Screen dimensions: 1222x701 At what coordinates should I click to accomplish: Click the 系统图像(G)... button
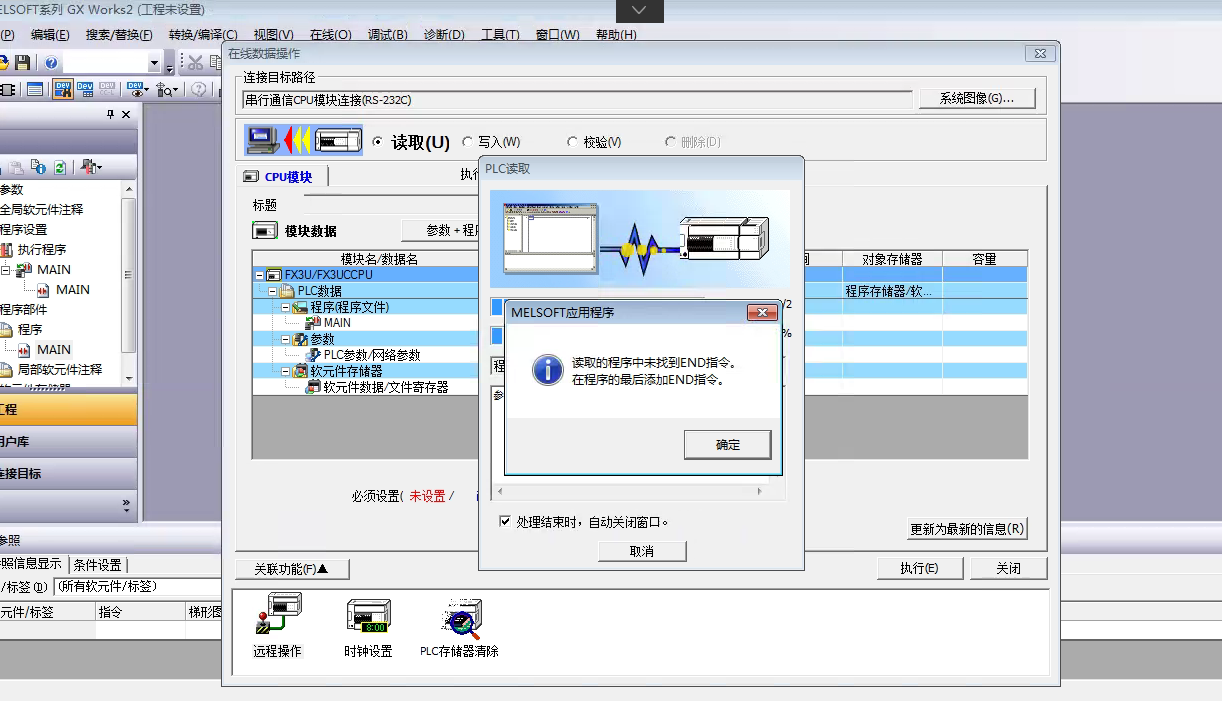pos(976,98)
